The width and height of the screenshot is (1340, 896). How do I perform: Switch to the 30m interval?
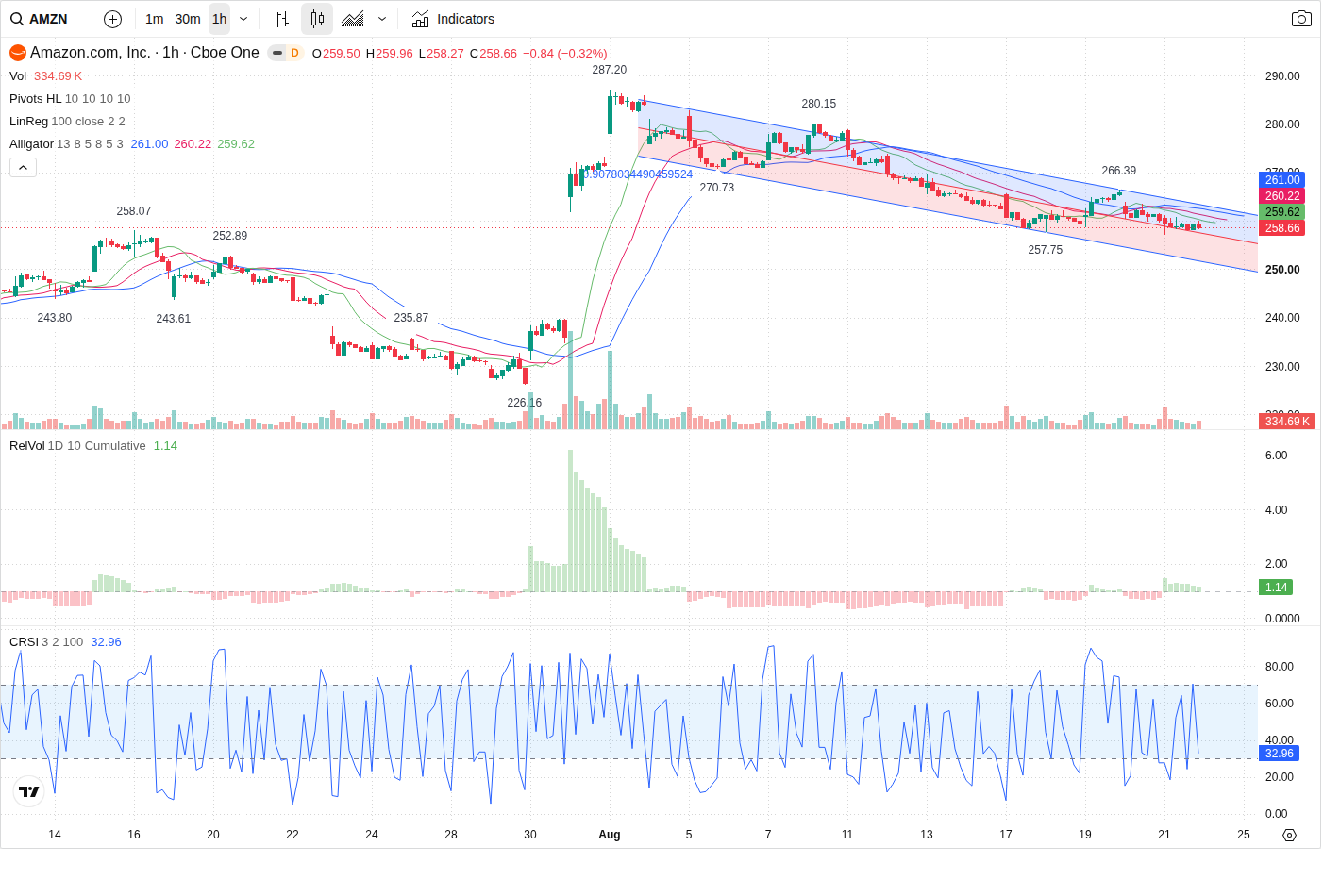click(x=188, y=19)
